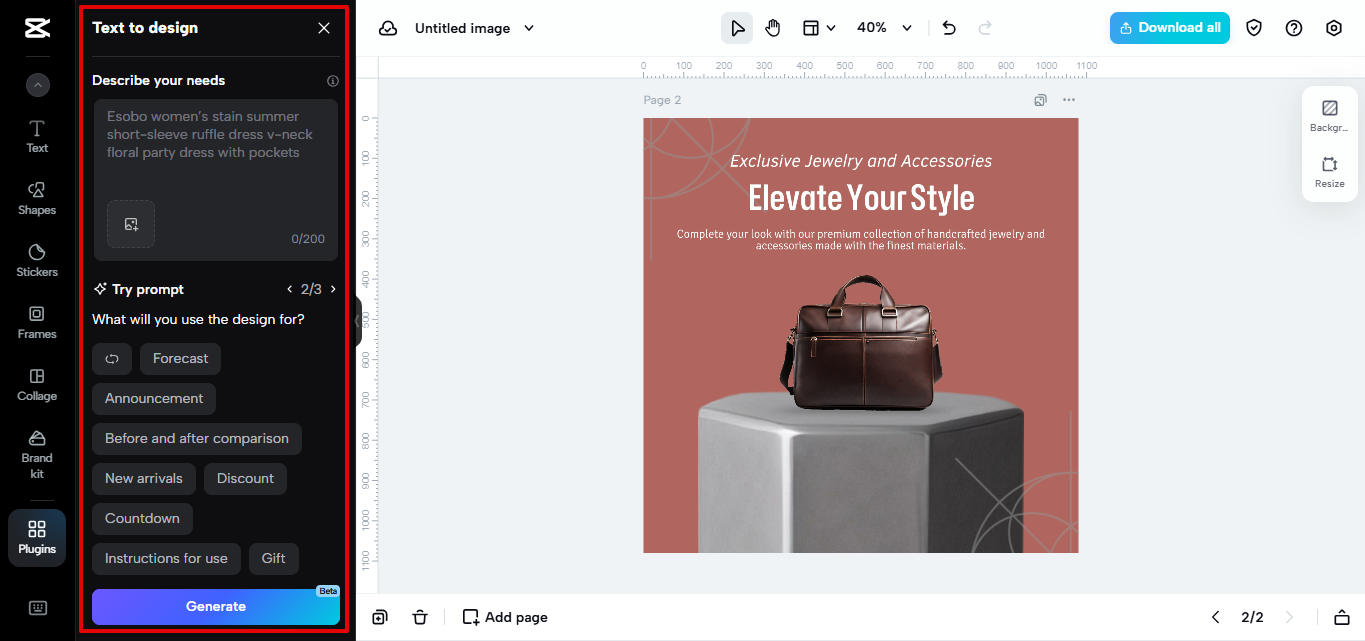The image size is (1365, 641).
Task: Undo the last action
Action: click(x=948, y=27)
